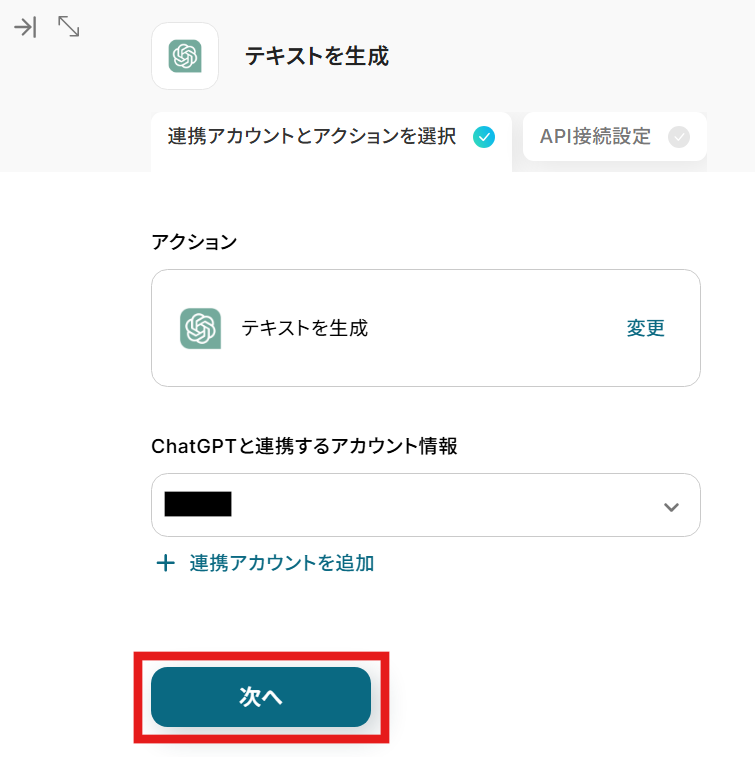The height and width of the screenshot is (757, 755).
Task: Click the teal checkmark on the first tab
Action: (x=484, y=137)
